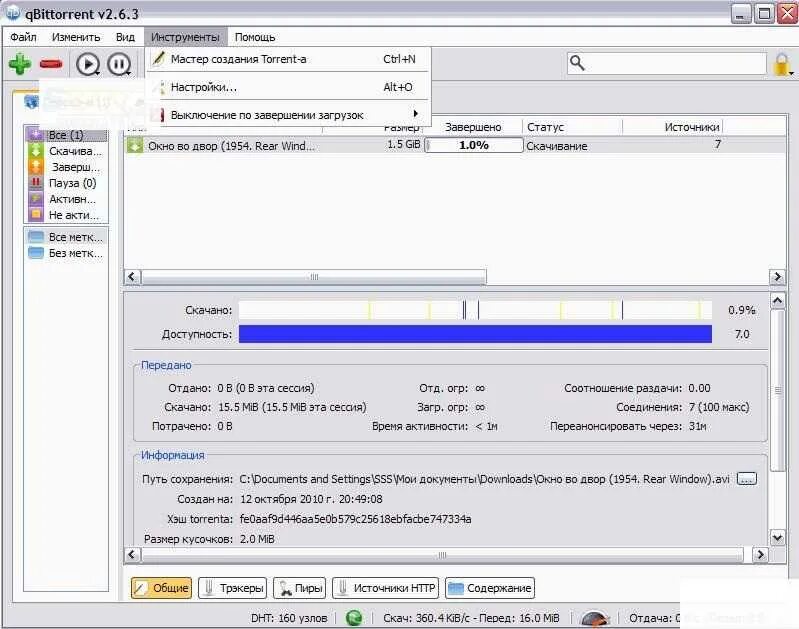Click the 1.5 GiB size cell

(404, 145)
